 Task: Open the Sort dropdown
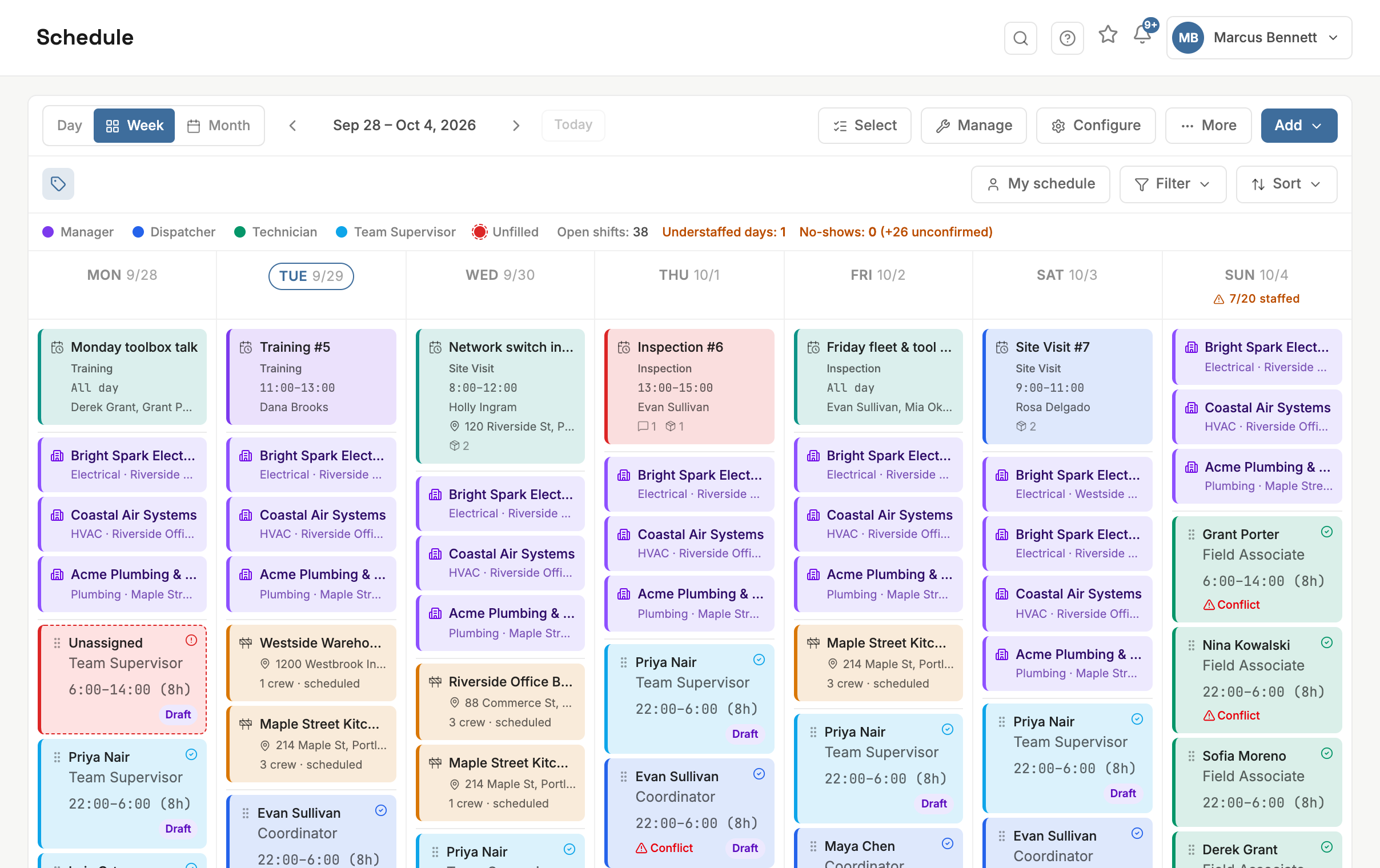coord(1286,184)
